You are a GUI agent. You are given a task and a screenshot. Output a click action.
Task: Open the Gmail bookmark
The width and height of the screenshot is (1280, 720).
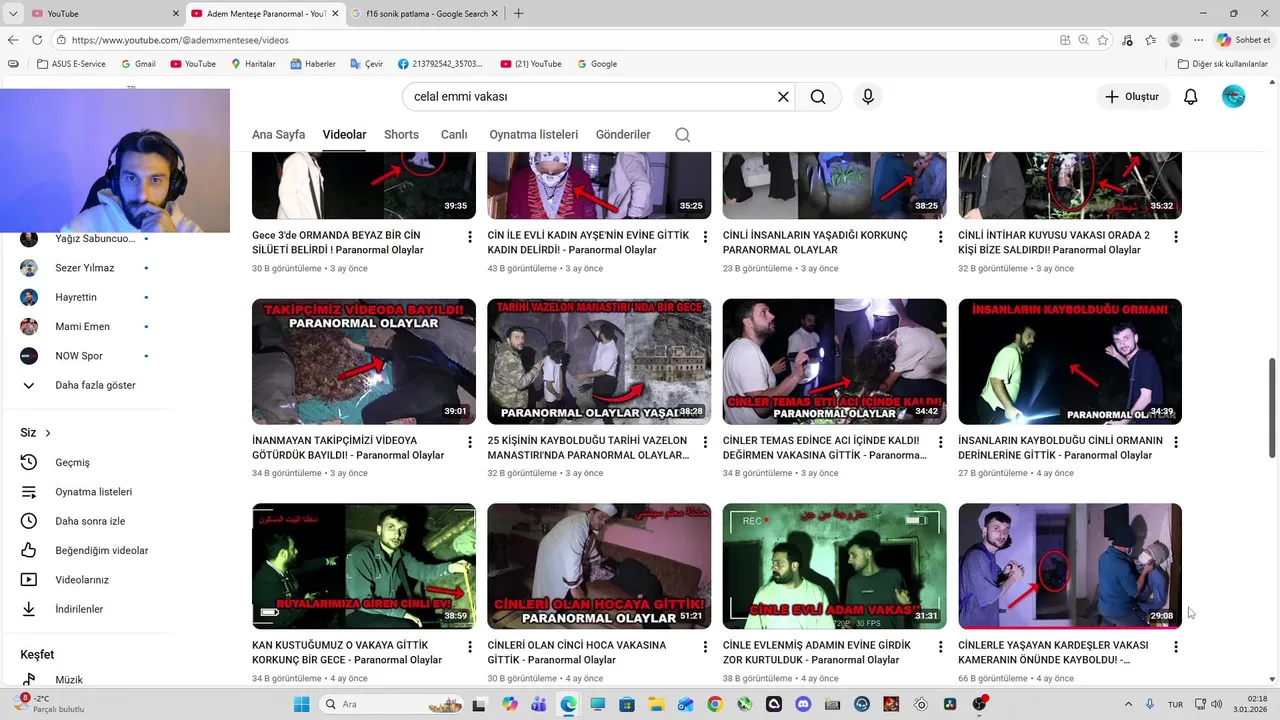click(x=138, y=64)
